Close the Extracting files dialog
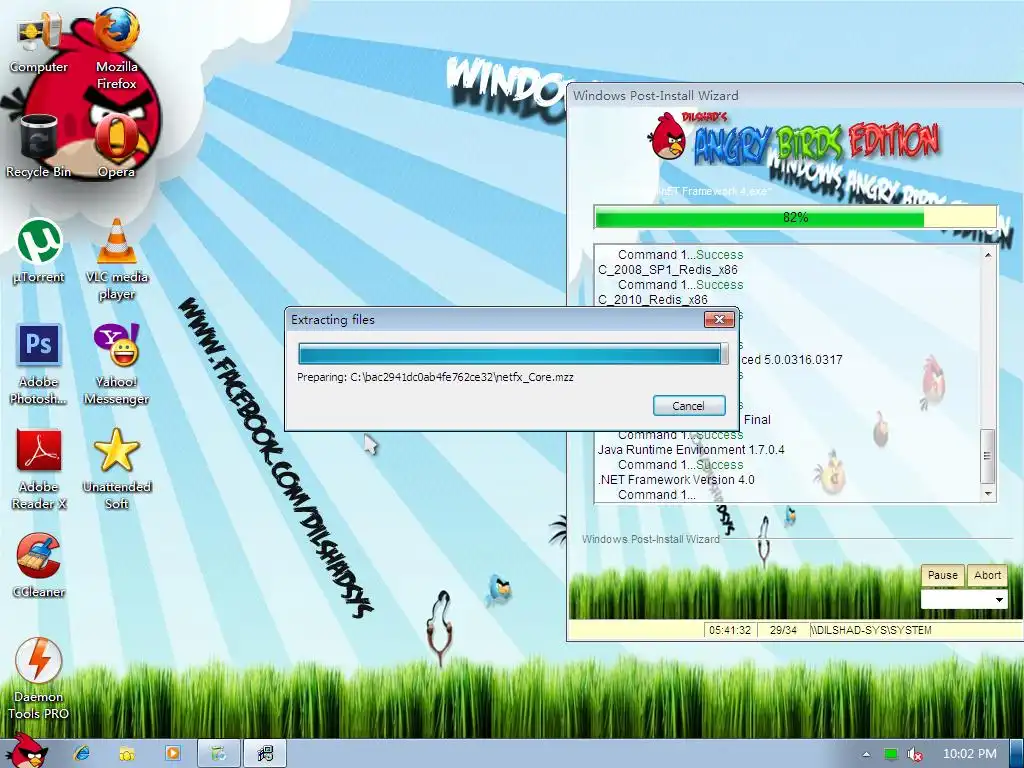 click(x=719, y=319)
